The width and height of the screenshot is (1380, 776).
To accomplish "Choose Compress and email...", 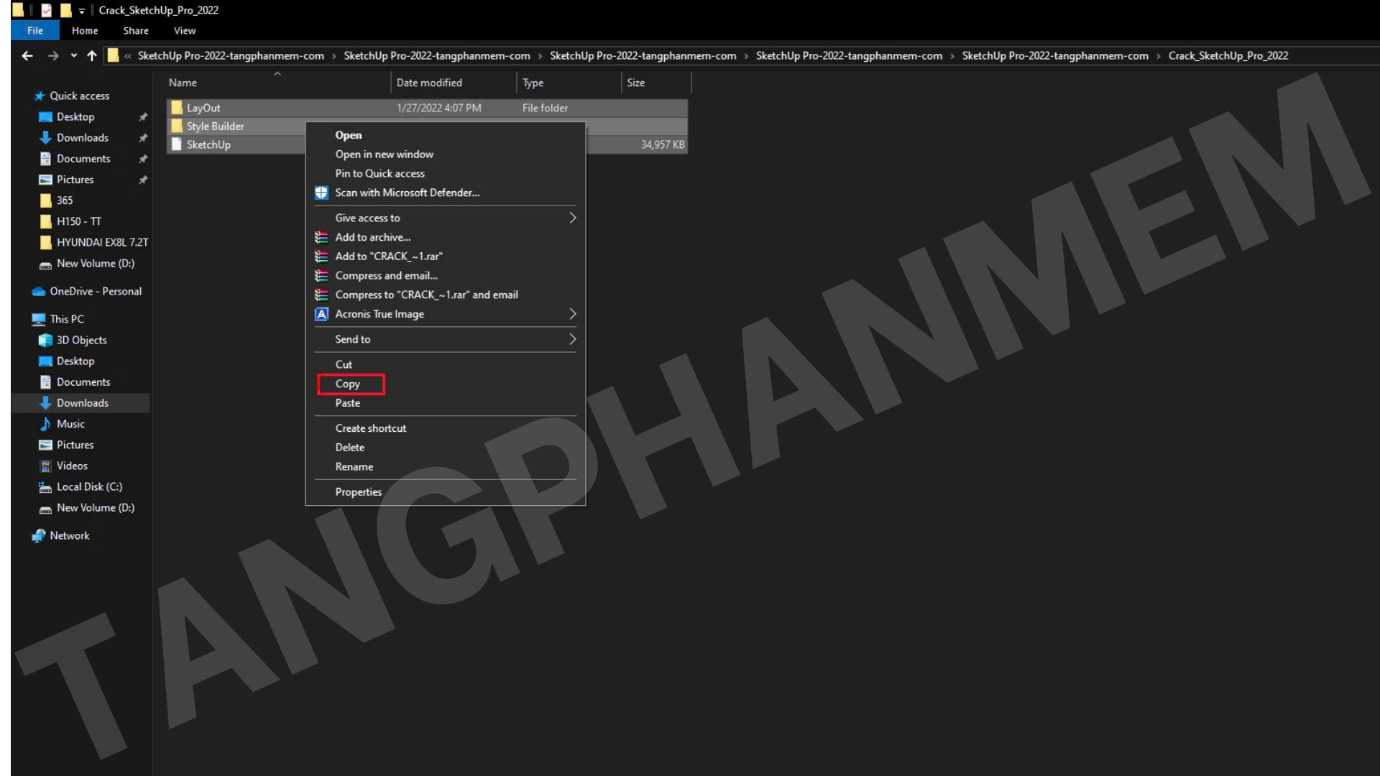I will [387, 276].
